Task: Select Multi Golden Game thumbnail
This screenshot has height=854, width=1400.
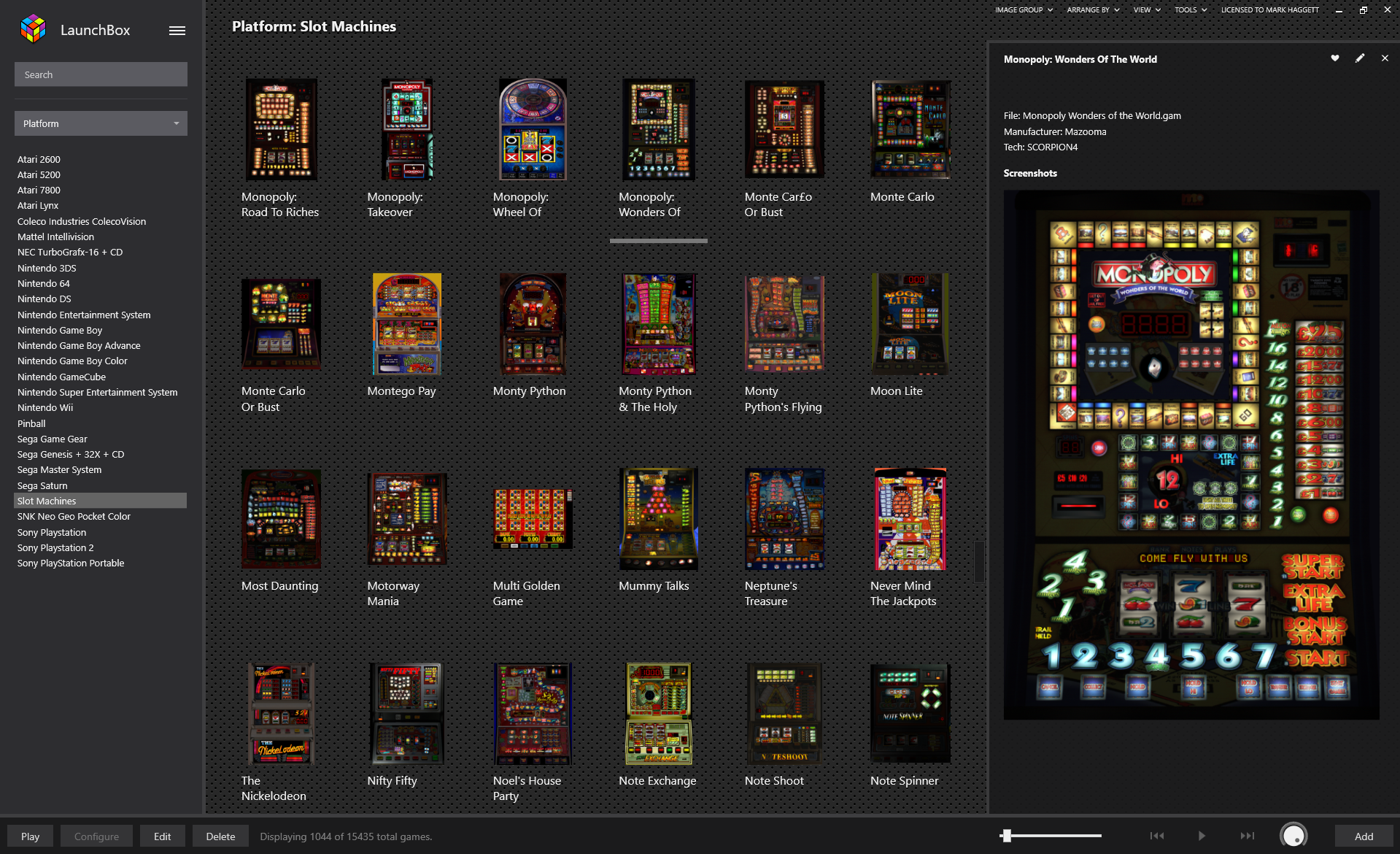Action: click(533, 519)
